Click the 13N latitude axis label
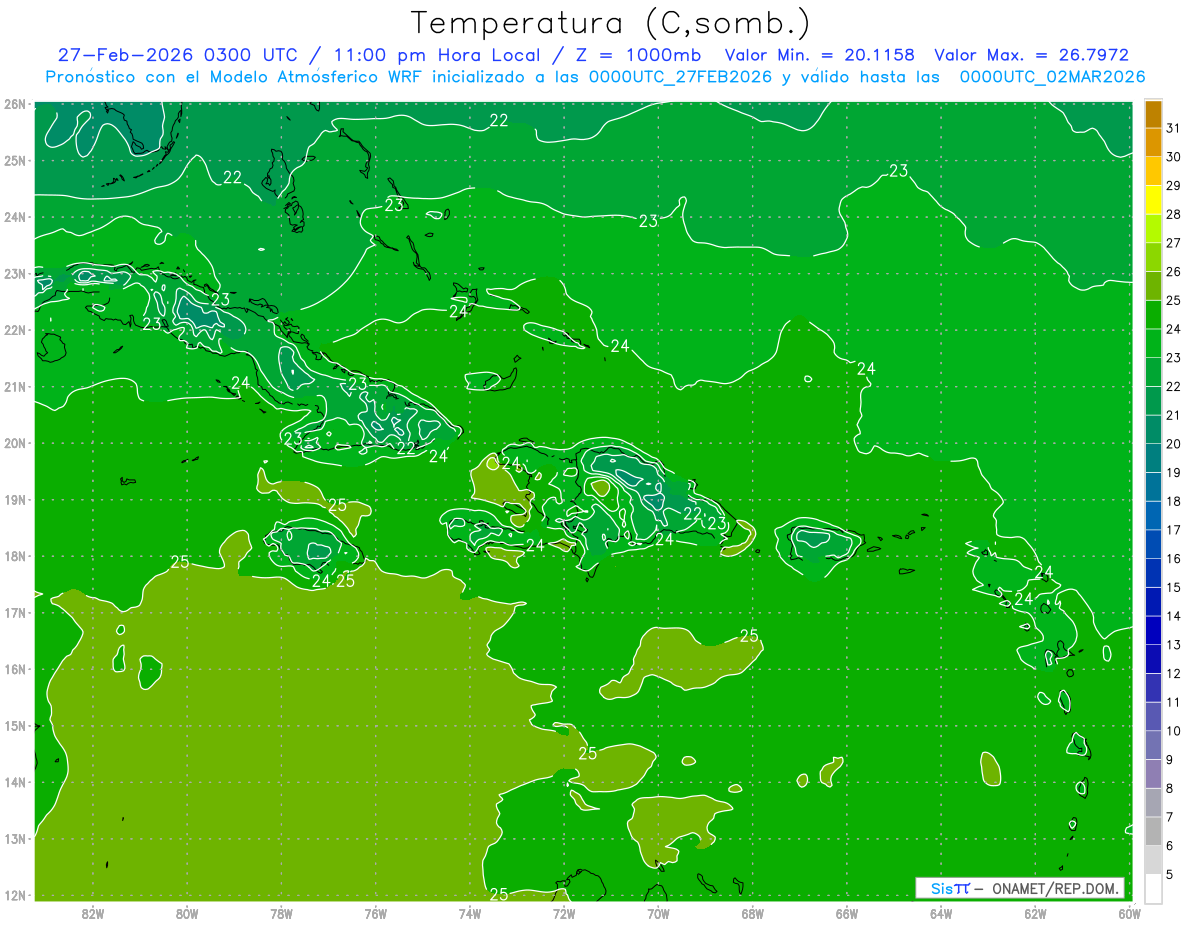Image resolution: width=1200 pixels, height=927 pixels. coord(14,838)
